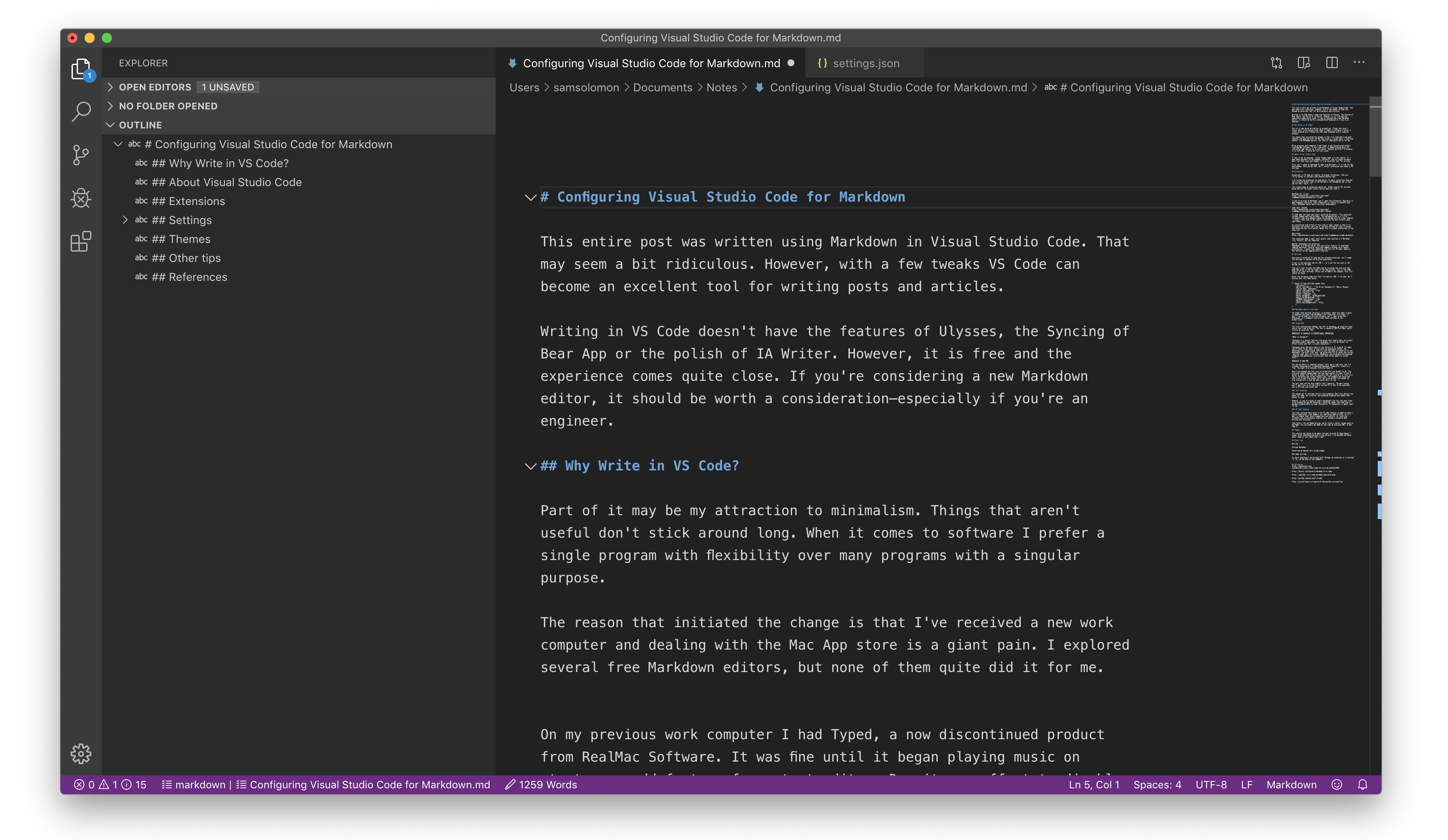Open the Source Control view
This screenshot has width=1448, height=840.
click(x=81, y=155)
